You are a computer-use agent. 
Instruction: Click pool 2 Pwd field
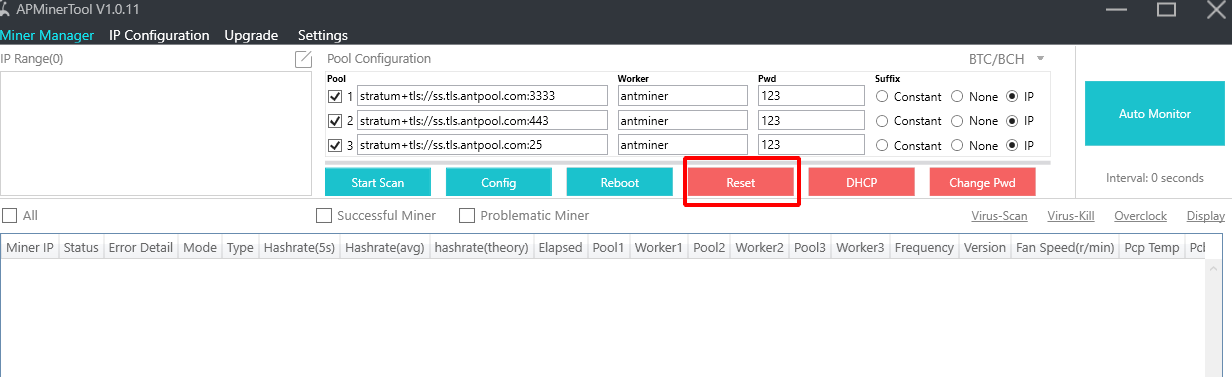point(811,120)
